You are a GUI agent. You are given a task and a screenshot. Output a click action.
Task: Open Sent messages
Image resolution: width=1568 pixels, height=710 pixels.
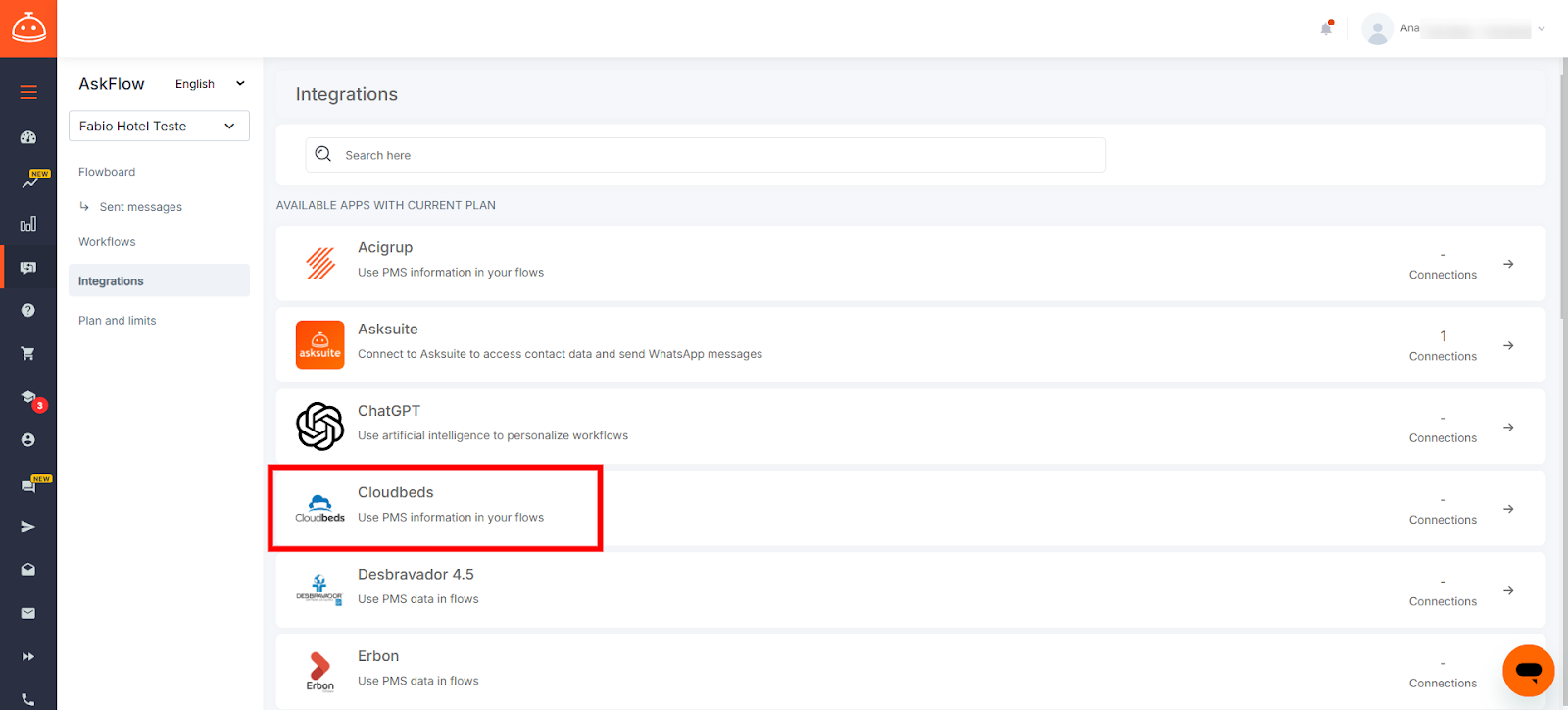point(141,207)
